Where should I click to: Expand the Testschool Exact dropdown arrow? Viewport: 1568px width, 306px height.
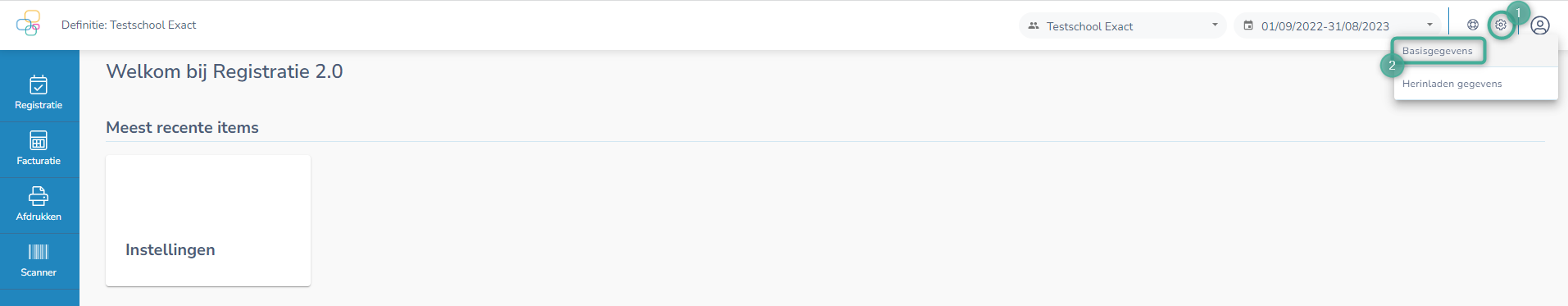[x=1215, y=25]
